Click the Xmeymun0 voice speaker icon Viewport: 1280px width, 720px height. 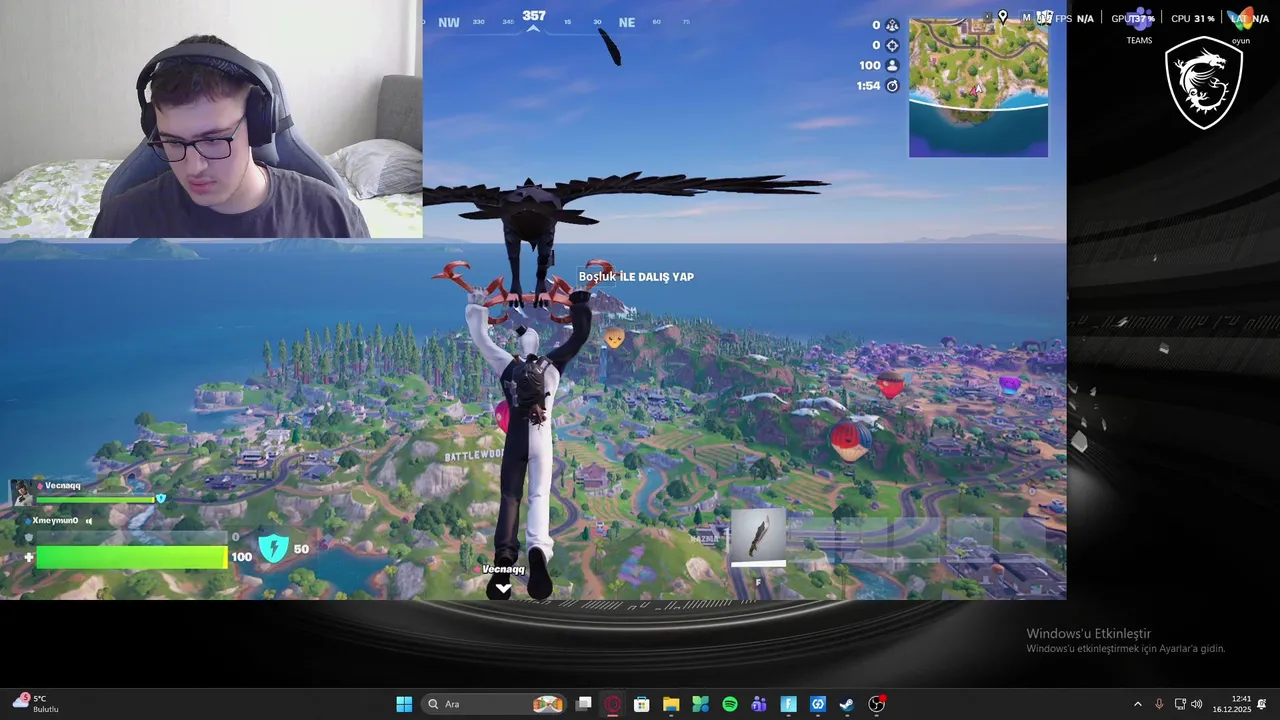[x=89, y=521]
